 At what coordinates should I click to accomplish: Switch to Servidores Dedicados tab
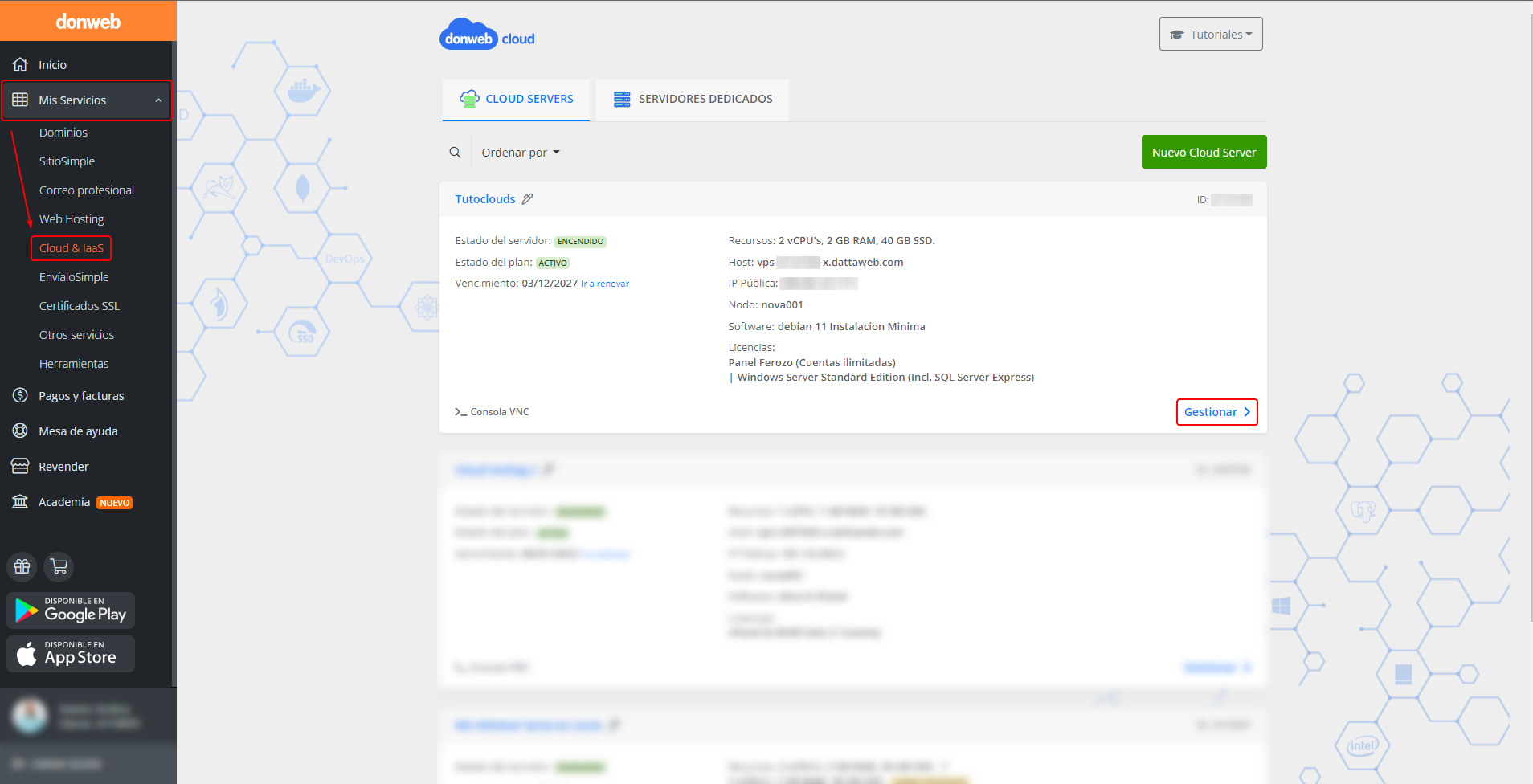pos(693,100)
